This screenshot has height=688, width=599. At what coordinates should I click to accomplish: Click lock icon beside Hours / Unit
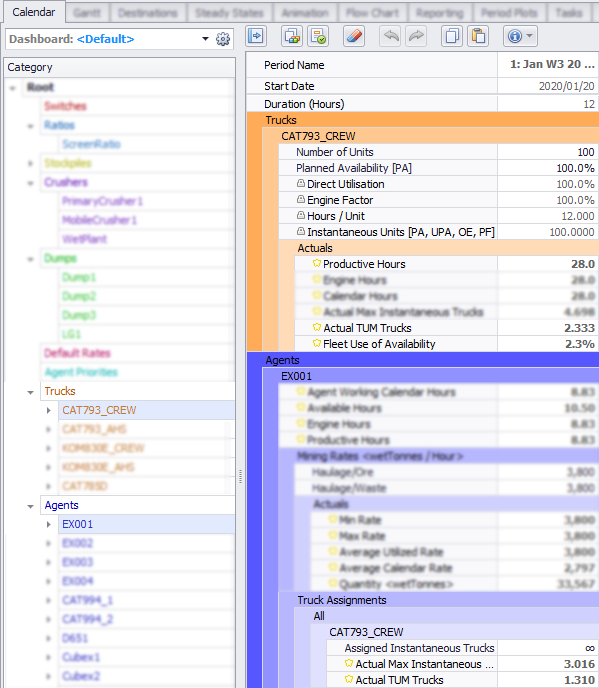[301, 215]
